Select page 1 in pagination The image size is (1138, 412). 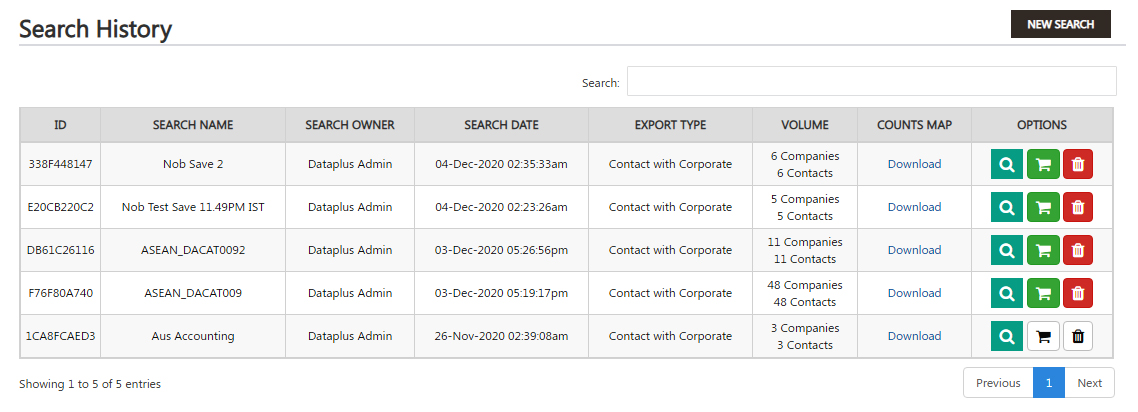coord(1049,383)
